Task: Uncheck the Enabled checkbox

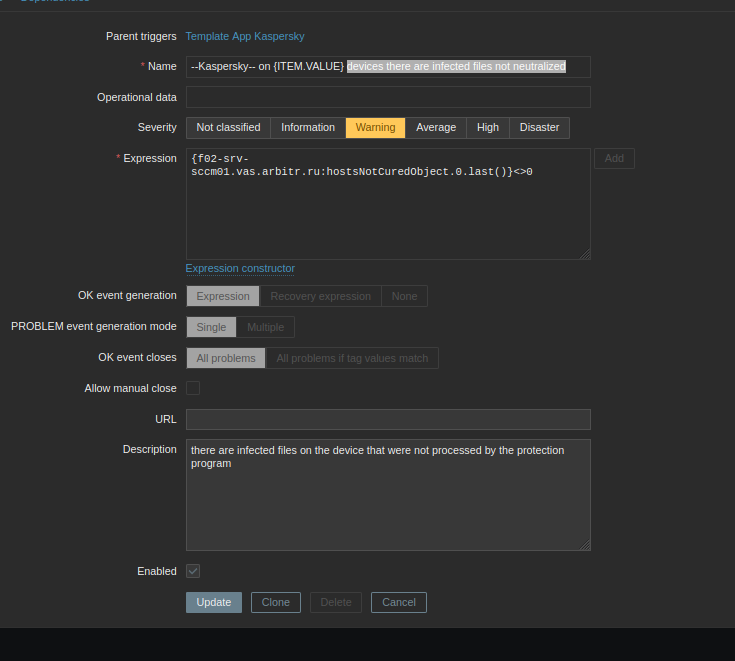Action: pyautogui.click(x=193, y=571)
